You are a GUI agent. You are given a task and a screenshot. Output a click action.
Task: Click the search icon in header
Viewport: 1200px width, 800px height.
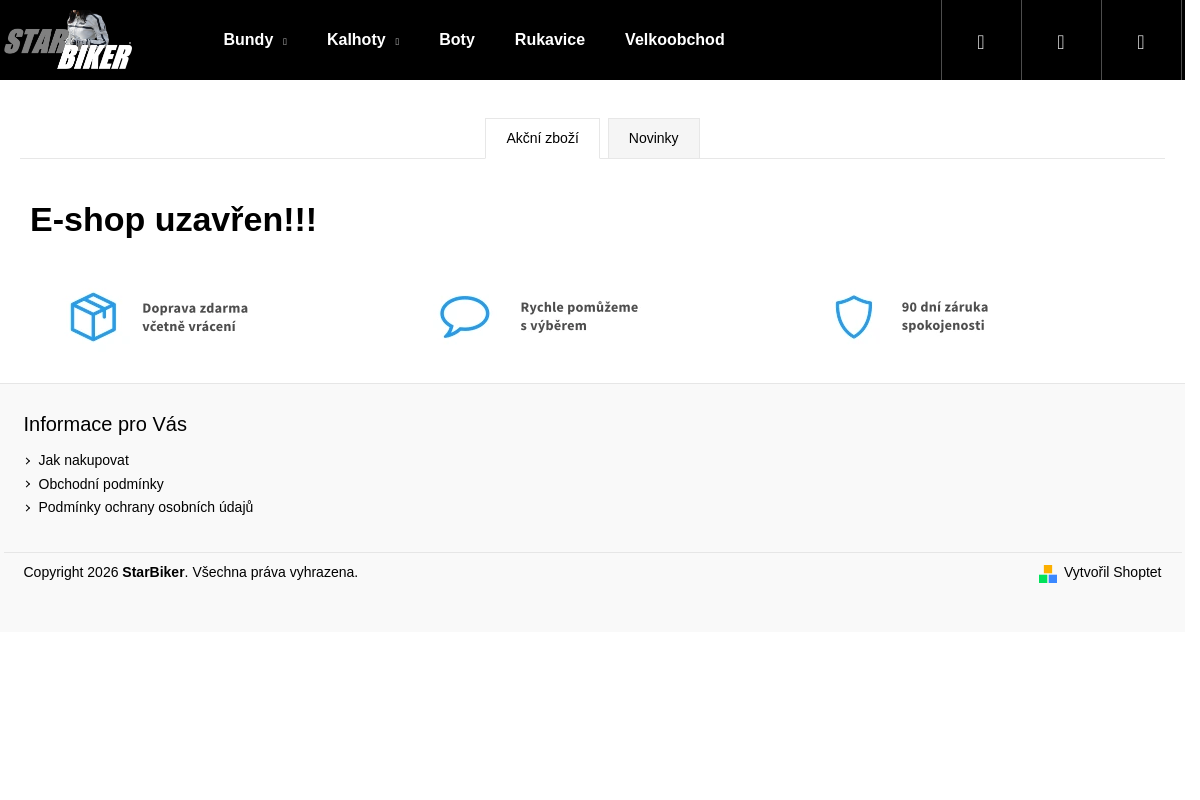980,42
